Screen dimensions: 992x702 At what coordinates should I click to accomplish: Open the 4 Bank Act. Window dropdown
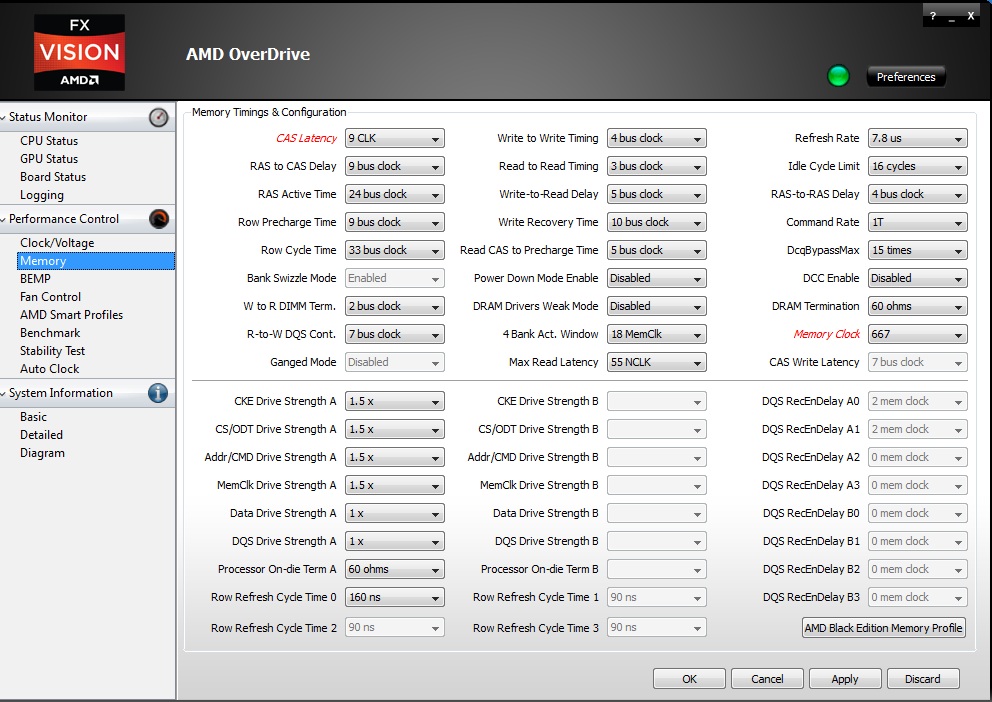click(x=657, y=334)
